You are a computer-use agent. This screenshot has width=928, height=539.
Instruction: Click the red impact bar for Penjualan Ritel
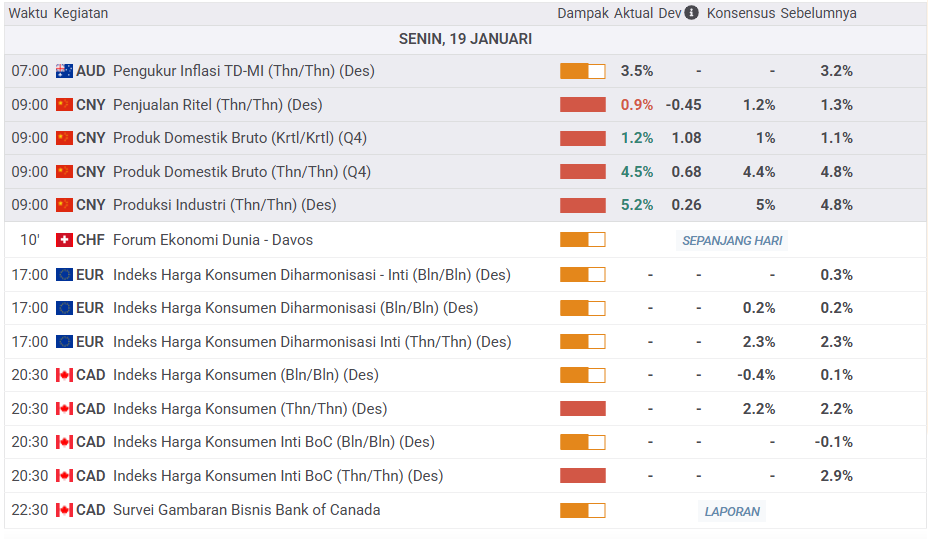tap(582, 105)
